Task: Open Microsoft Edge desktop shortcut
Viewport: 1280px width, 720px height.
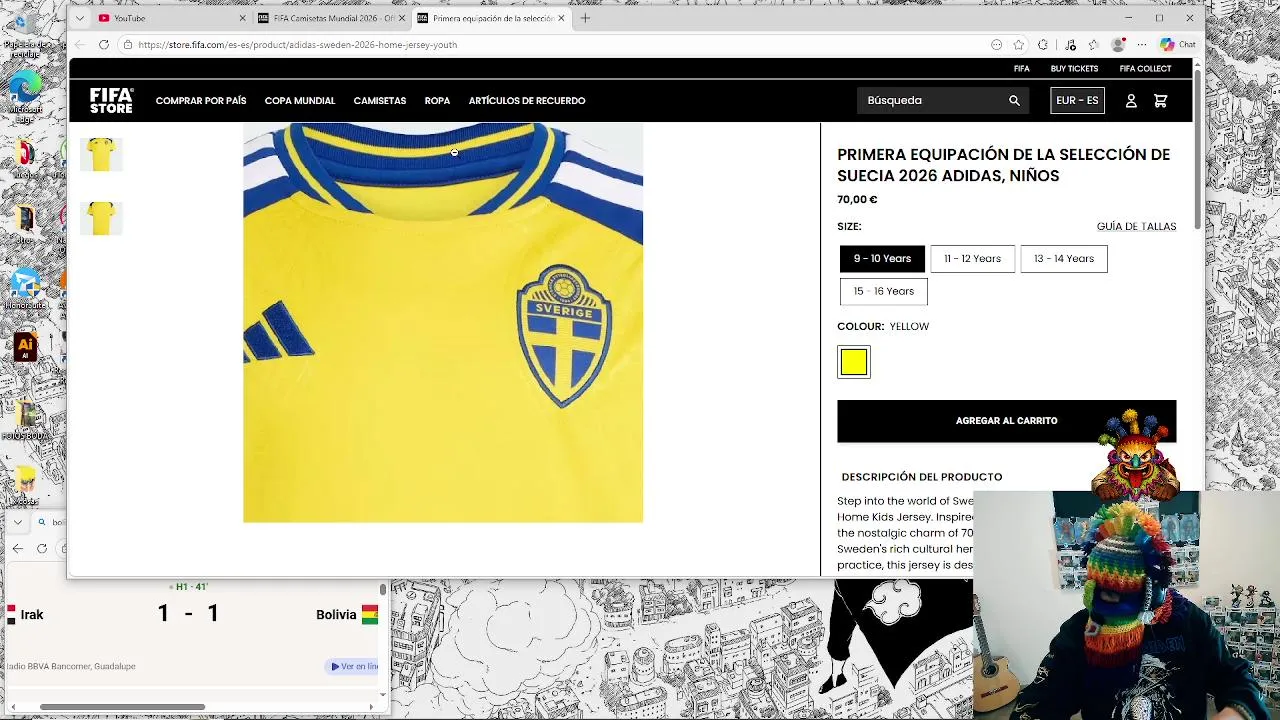Action: pos(25,92)
